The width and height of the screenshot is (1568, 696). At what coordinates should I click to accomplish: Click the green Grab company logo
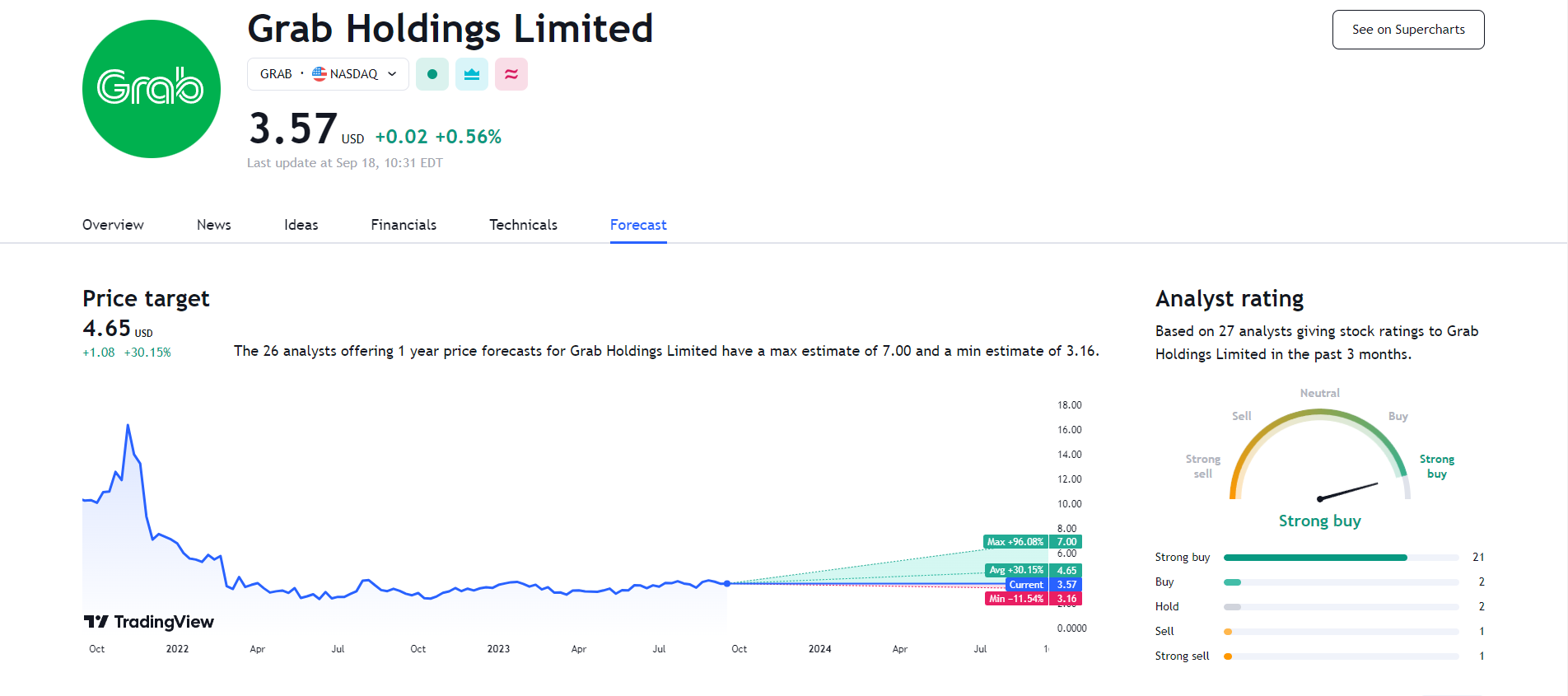click(152, 89)
